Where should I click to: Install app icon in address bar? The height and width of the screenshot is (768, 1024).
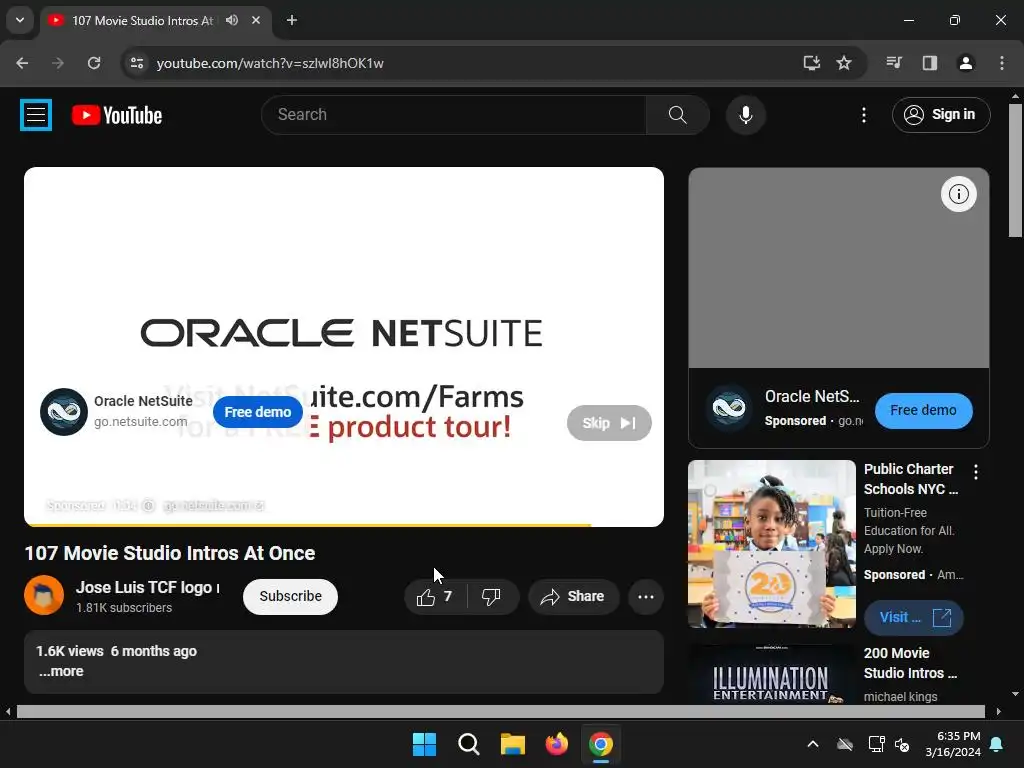(811, 63)
